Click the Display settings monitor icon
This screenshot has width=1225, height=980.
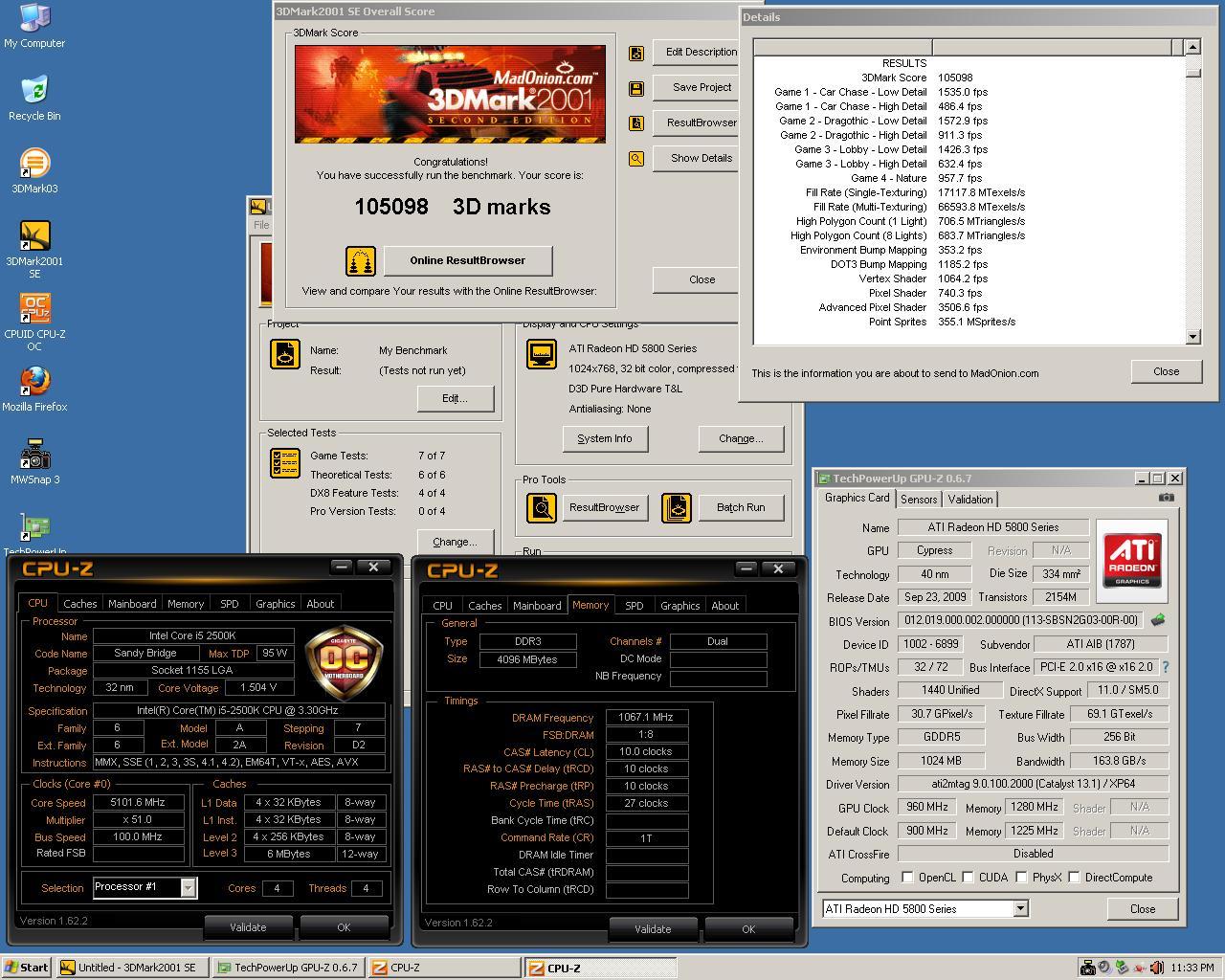[542, 354]
